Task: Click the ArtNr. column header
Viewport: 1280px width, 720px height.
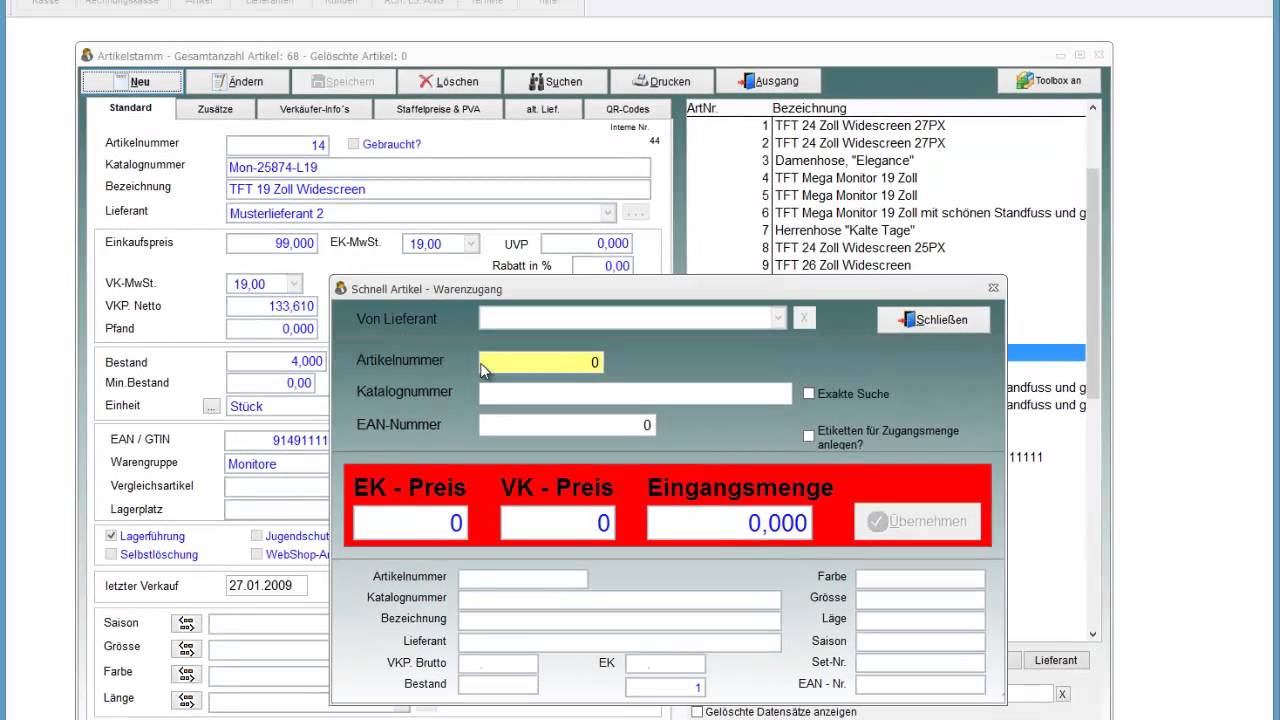Action: [703, 108]
